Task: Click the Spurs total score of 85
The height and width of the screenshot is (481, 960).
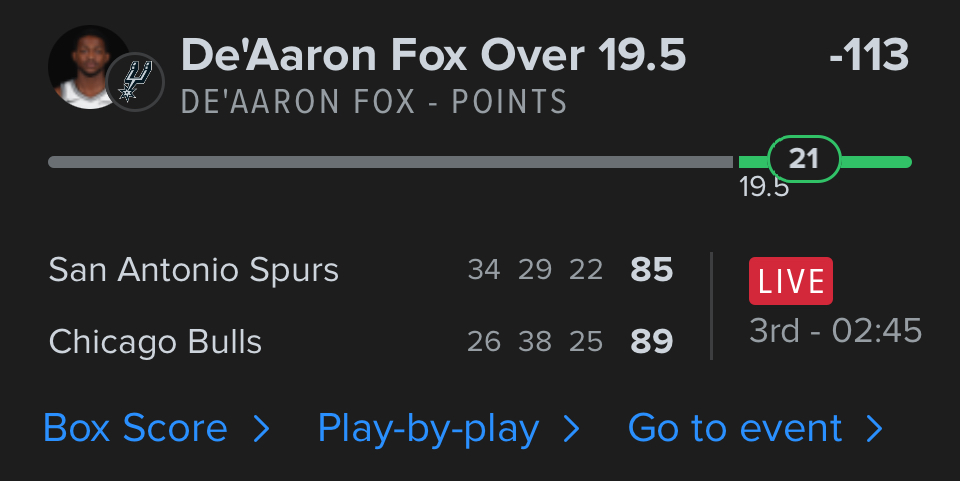Action: click(x=651, y=270)
